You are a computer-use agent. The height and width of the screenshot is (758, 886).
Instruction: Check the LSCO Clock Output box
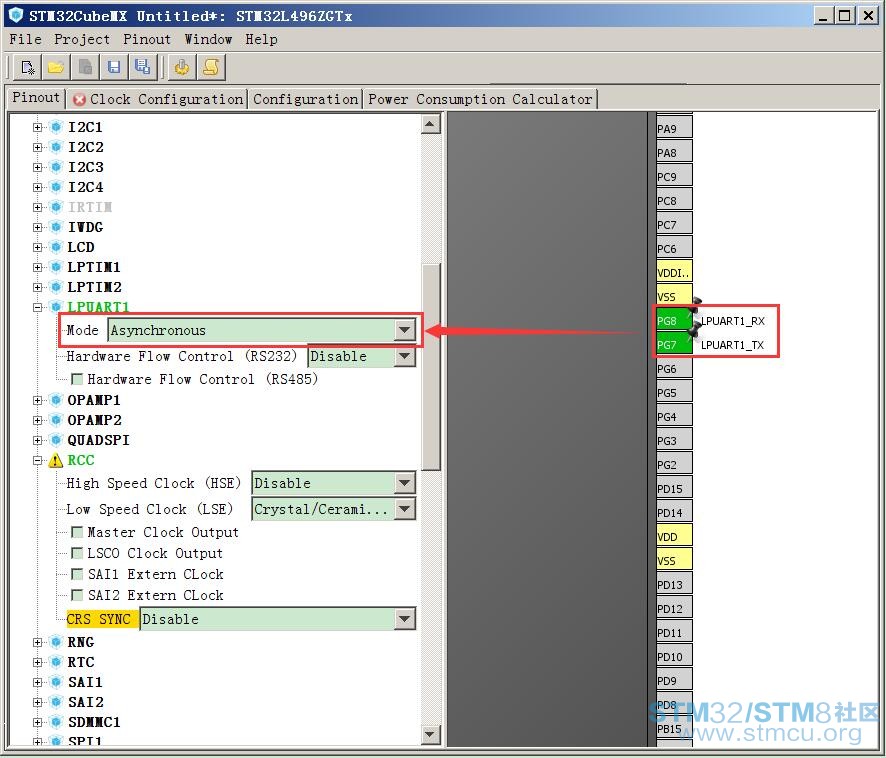click(77, 553)
